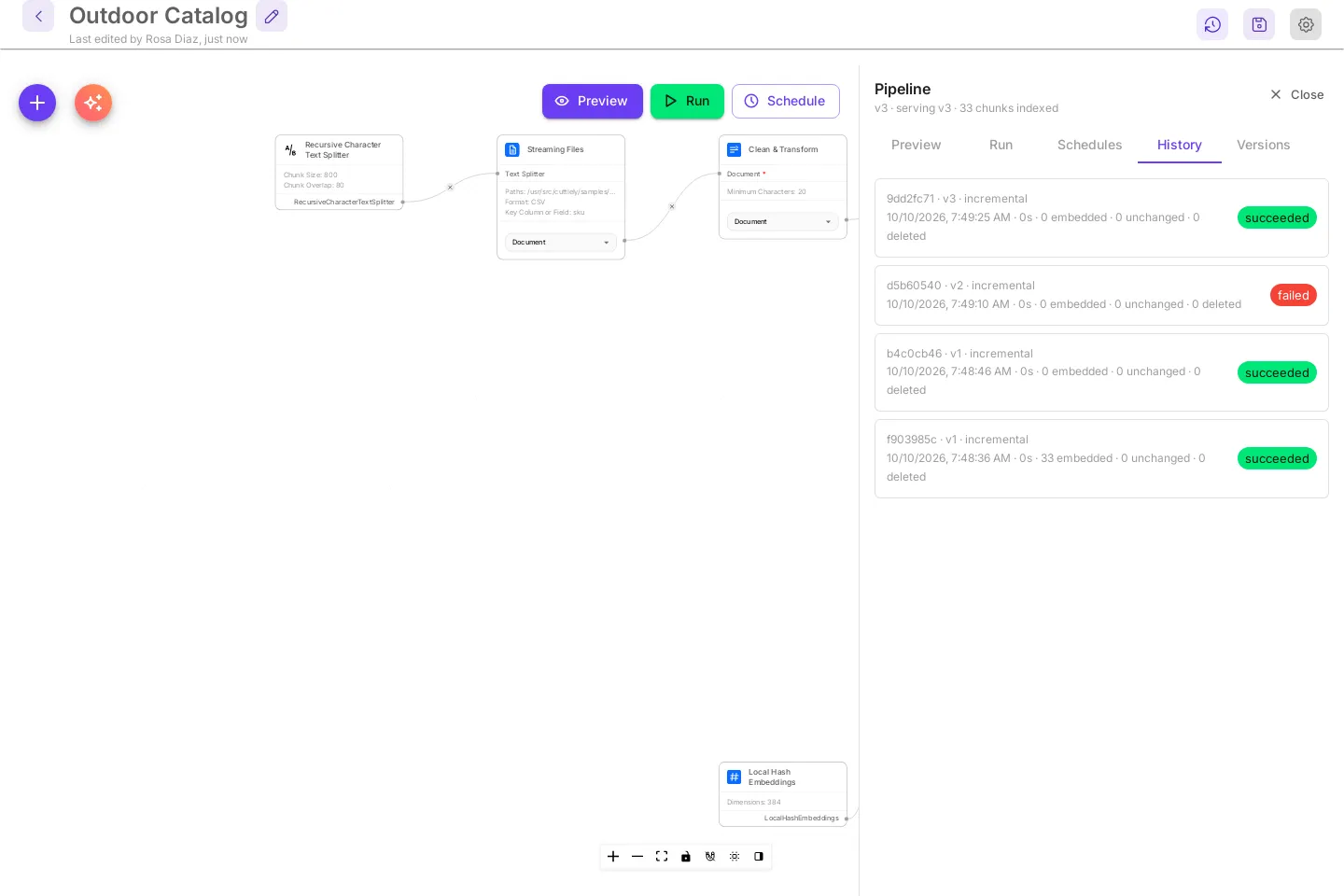Toggle the canvas lock icon
This screenshot has height=896, width=1344.
pyautogui.click(x=686, y=856)
